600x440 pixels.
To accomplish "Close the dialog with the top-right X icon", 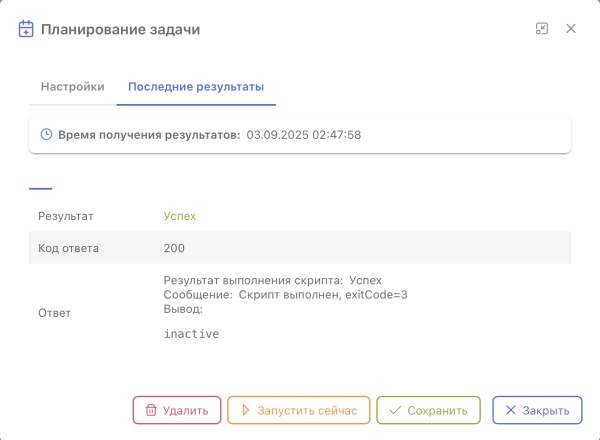I will [x=571, y=29].
